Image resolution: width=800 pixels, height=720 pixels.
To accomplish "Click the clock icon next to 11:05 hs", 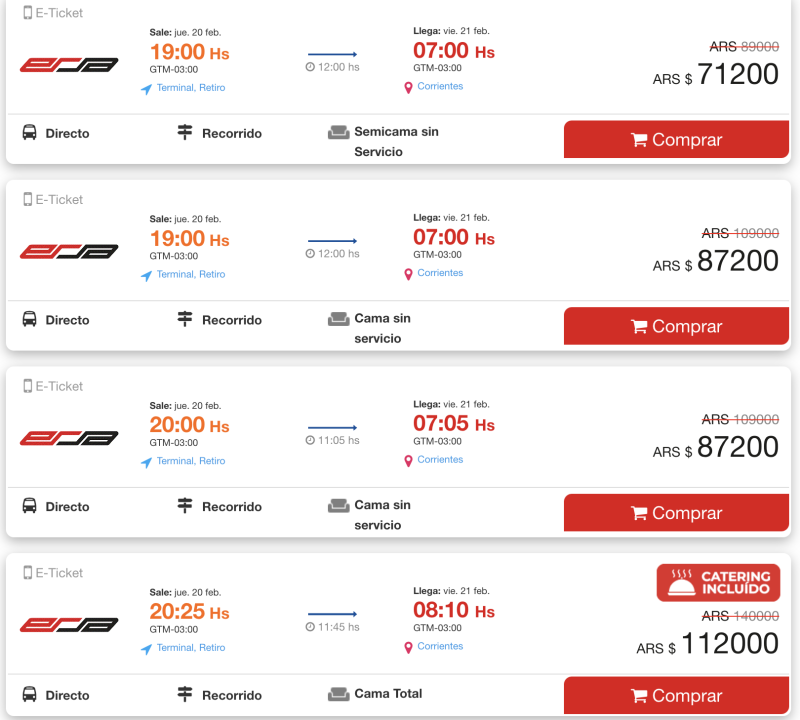I will point(310,440).
